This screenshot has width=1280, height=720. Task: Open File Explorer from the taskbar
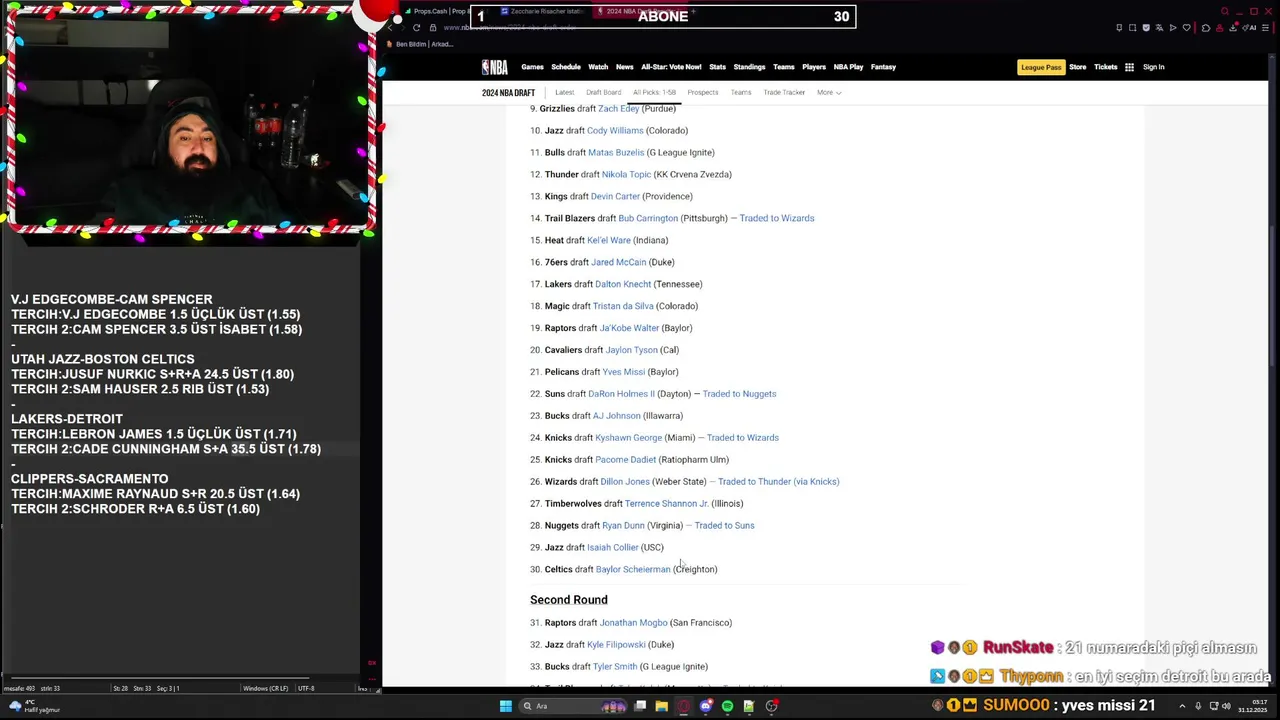pos(661,706)
